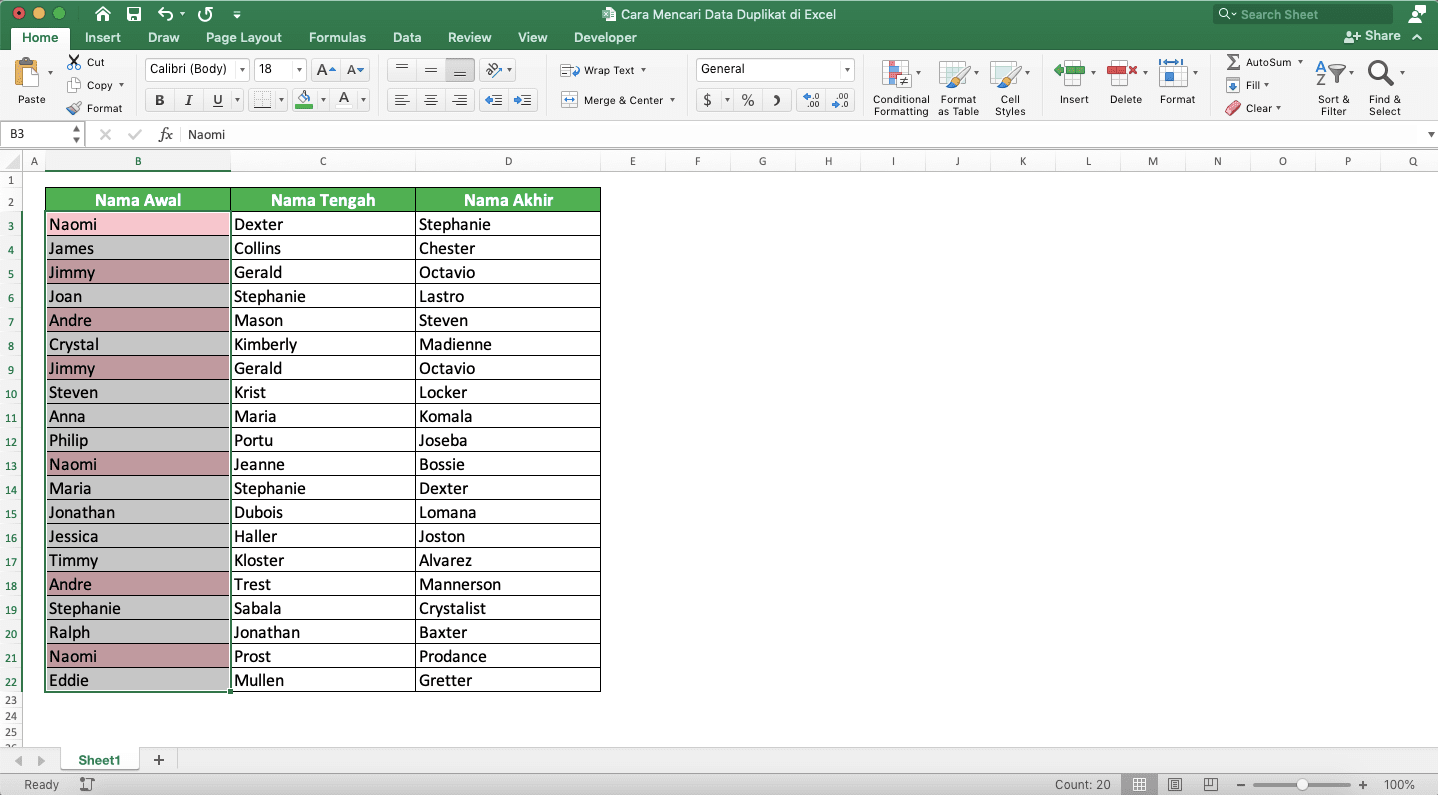The image size is (1438, 795).
Task: Switch to the Page Layout tab
Action: 244,37
